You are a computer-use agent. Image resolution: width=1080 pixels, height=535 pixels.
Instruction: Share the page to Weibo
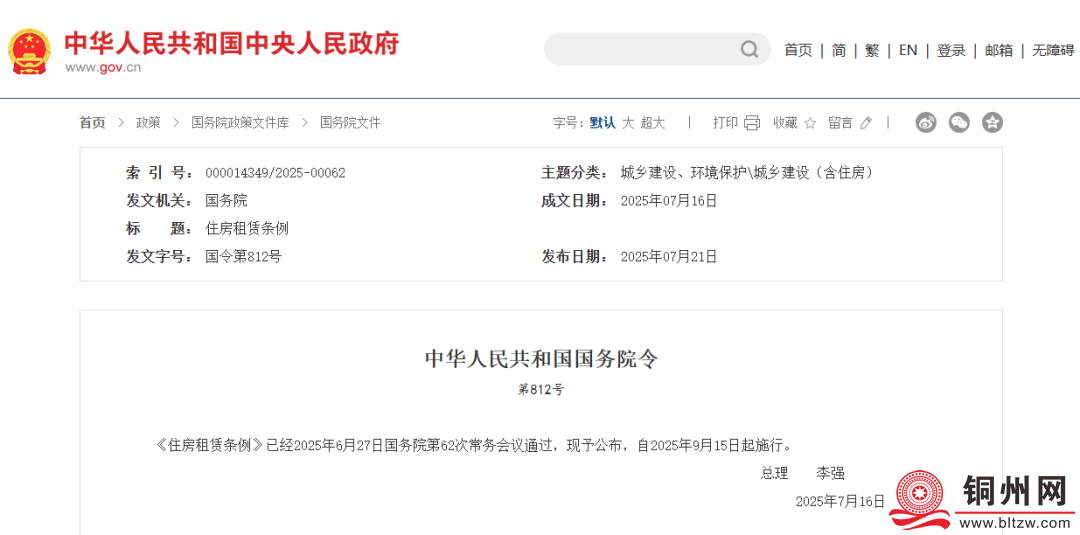(x=926, y=123)
